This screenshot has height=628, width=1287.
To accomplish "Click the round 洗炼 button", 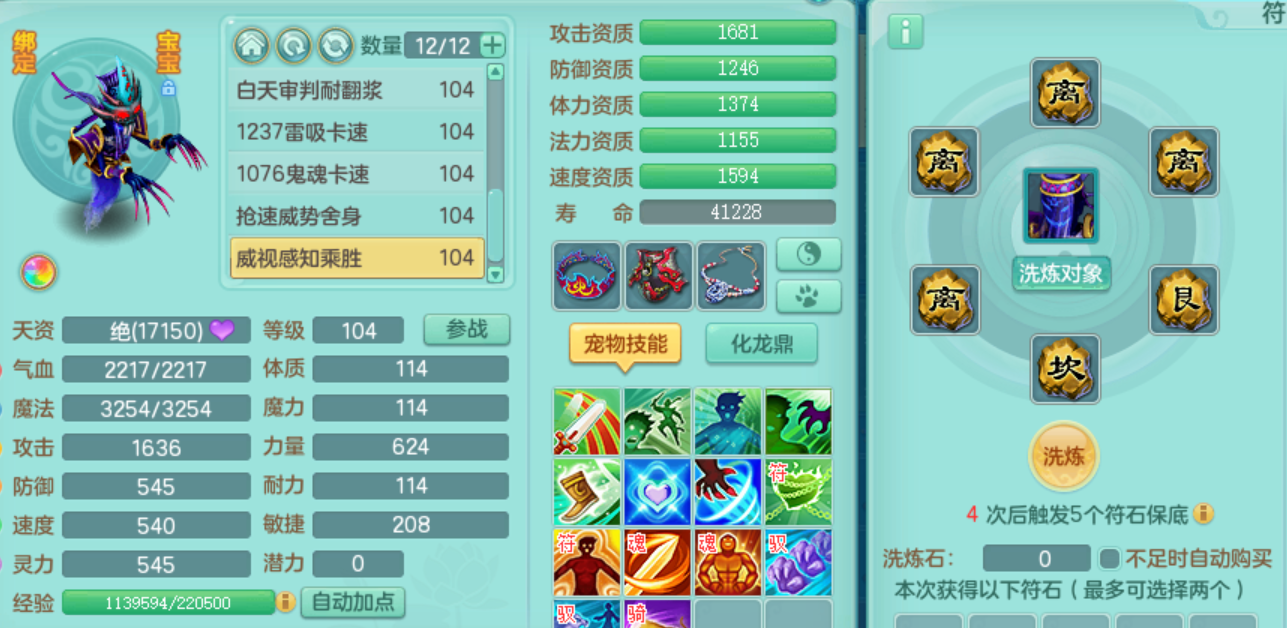I will (1064, 456).
